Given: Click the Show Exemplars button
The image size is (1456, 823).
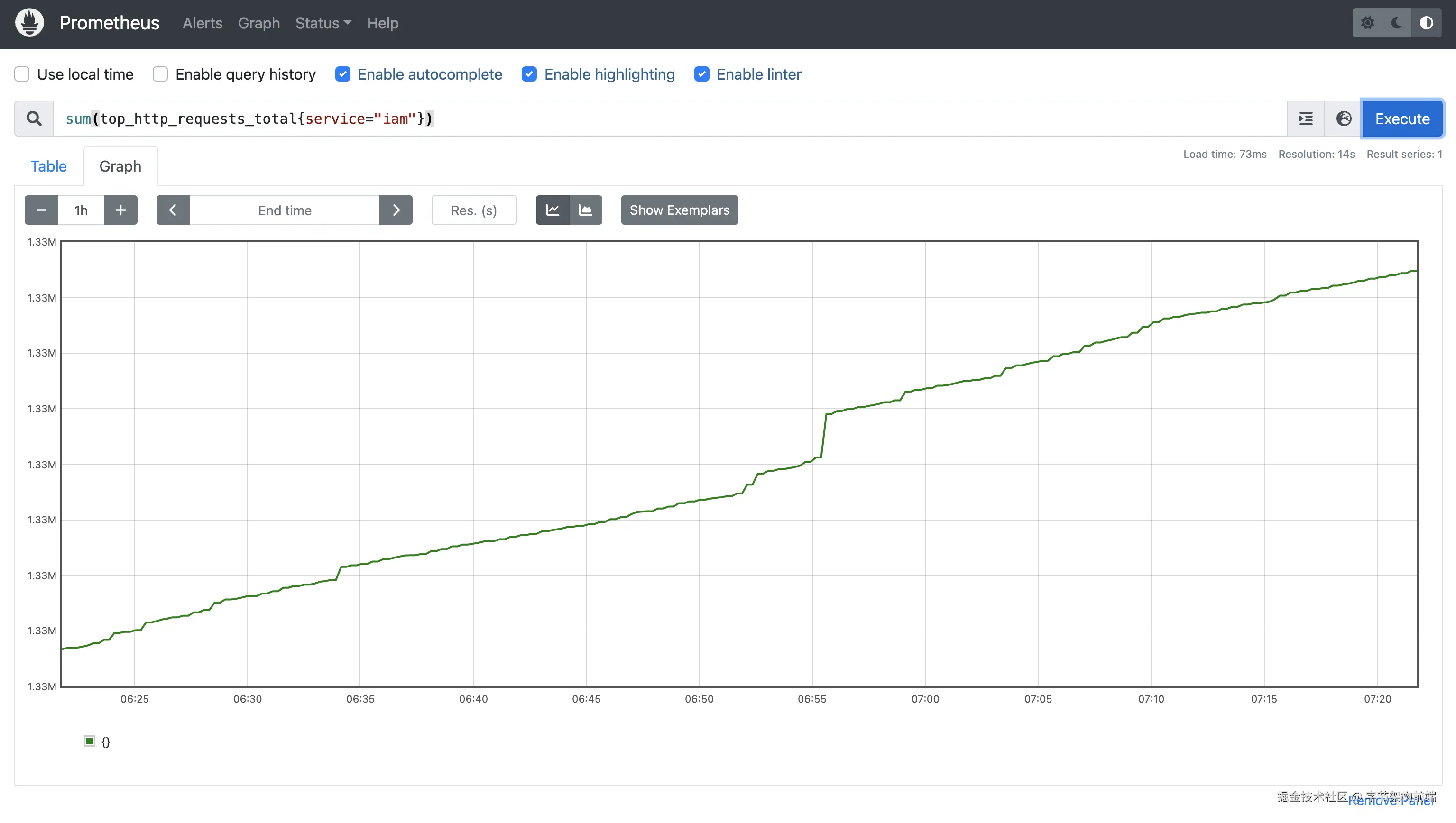Looking at the screenshot, I should point(679,210).
